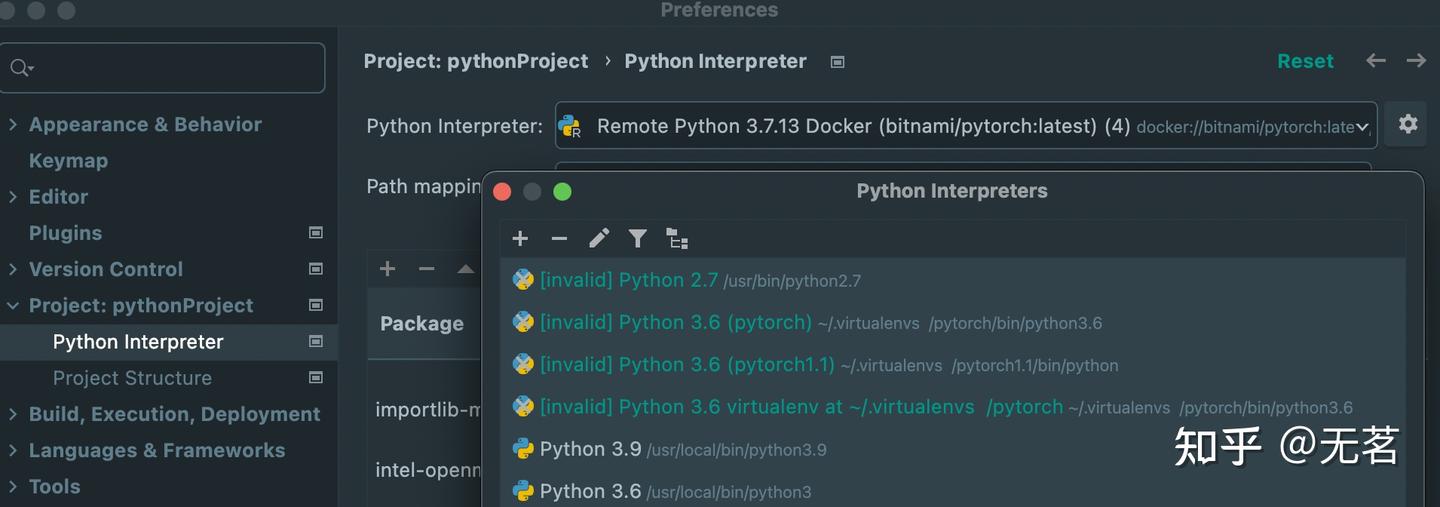Select the Python 3.9 /usr/local/bin/python3.9 interpreter
The height and width of the screenshot is (507, 1440).
pos(952,449)
